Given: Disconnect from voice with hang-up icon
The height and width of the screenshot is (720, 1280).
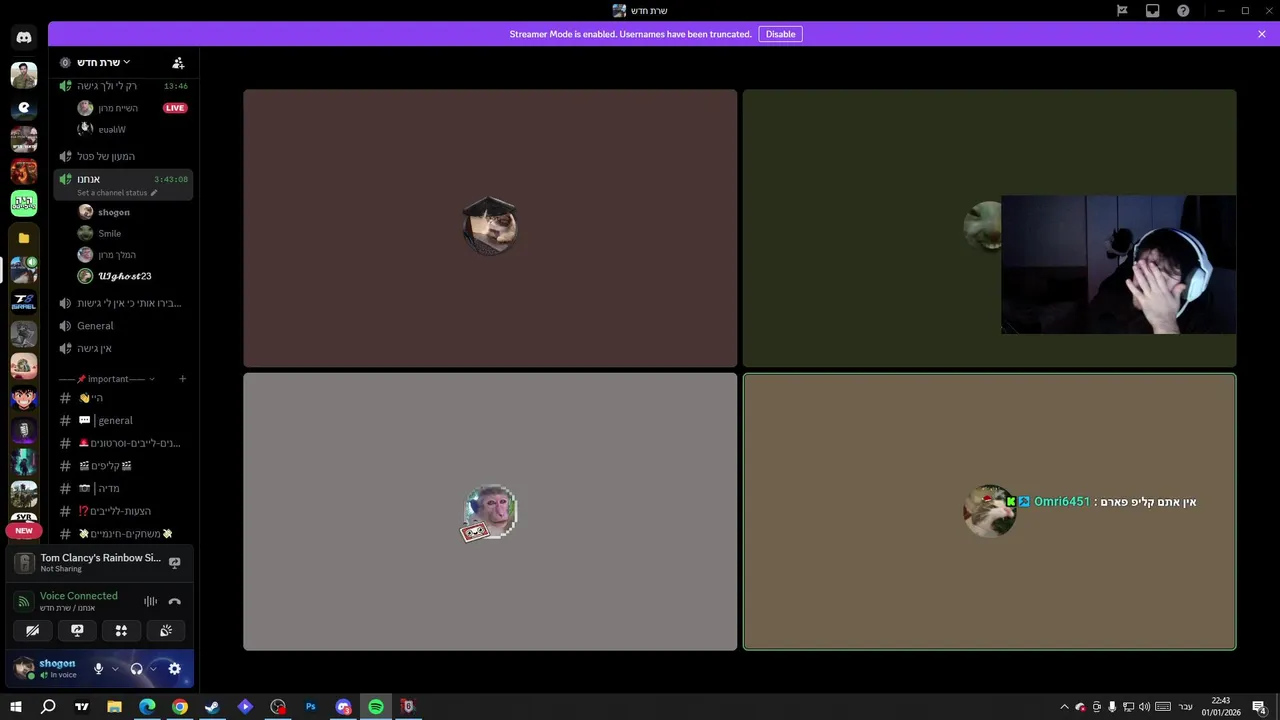Looking at the screenshot, I should 174,601.
